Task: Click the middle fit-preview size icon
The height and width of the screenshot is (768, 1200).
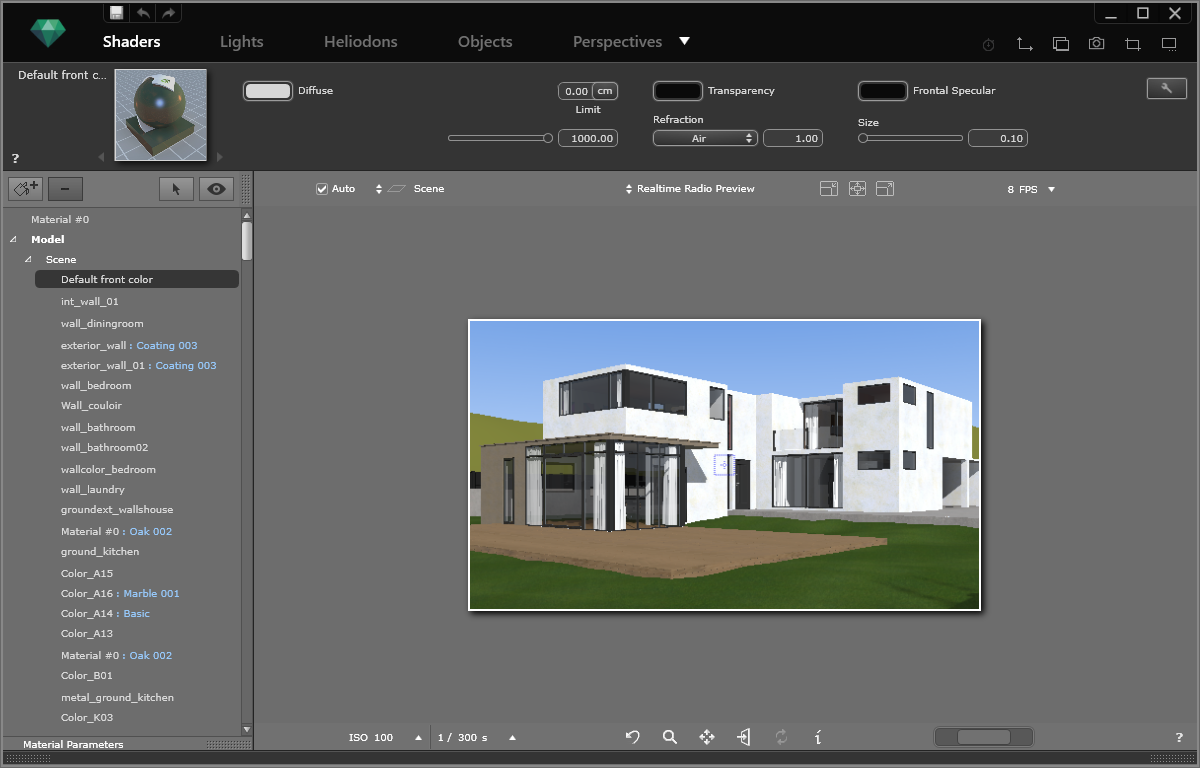Action: pyautogui.click(x=857, y=188)
